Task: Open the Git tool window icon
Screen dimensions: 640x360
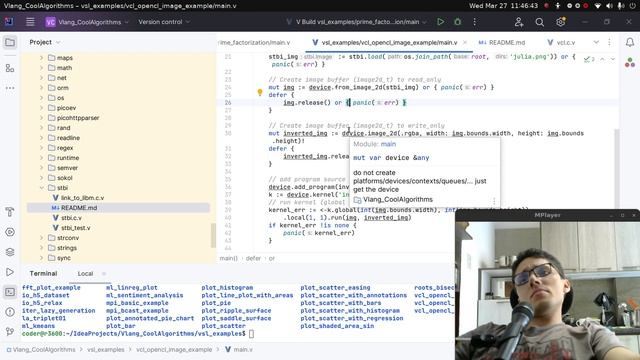Action: (10, 331)
